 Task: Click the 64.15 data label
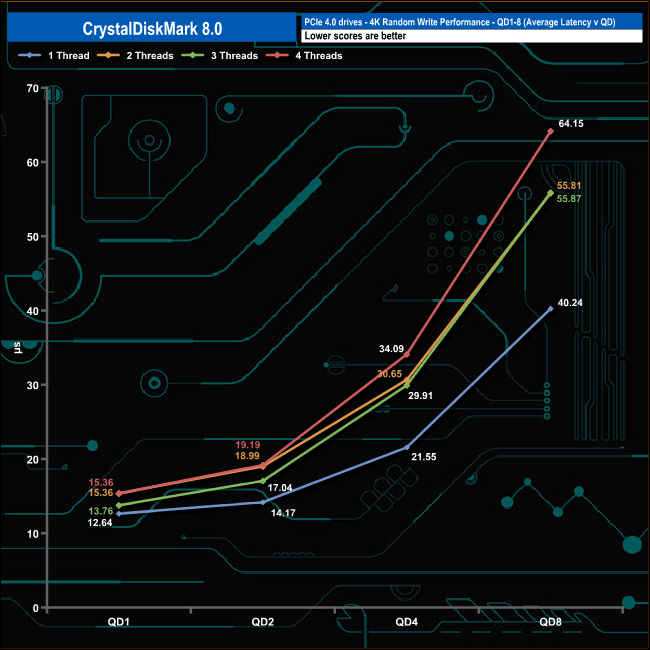pos(571,124)
